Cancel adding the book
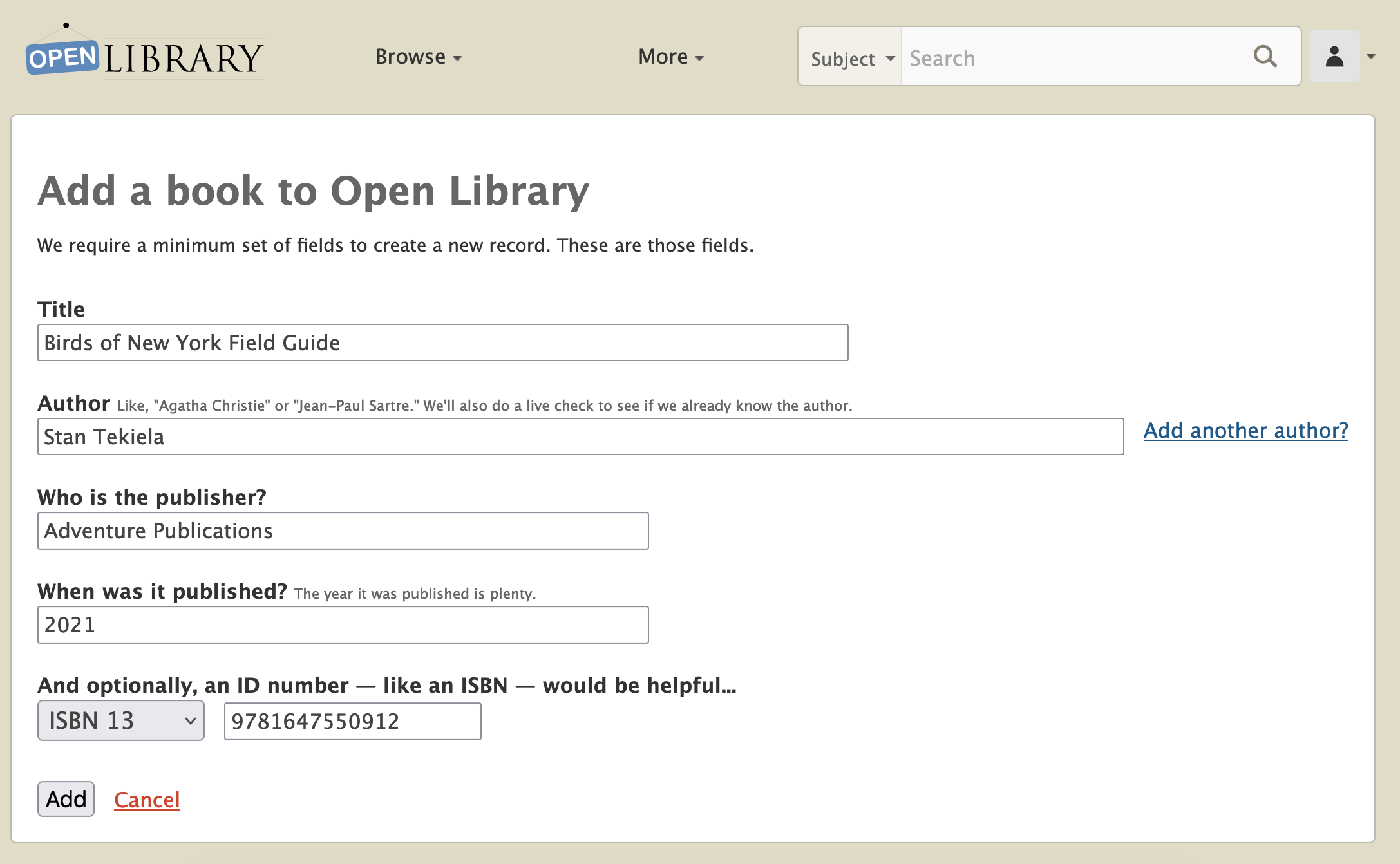1400x864 pixels. pyautogui.click(x=147, y=799)
